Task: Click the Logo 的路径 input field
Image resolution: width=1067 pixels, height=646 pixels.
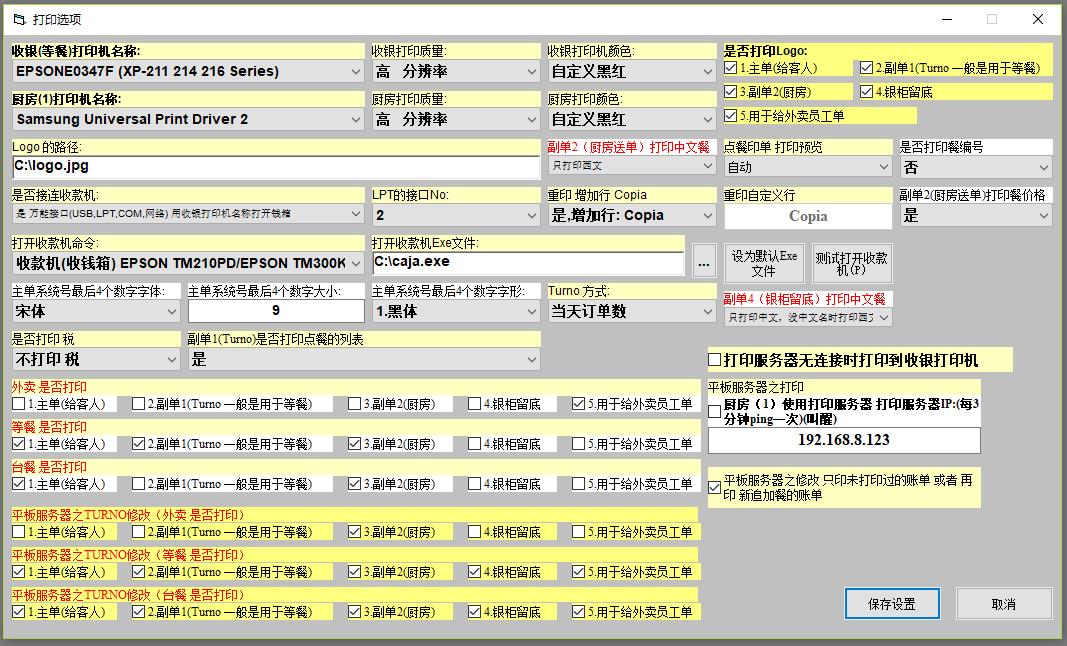Action: coord(276,167)
